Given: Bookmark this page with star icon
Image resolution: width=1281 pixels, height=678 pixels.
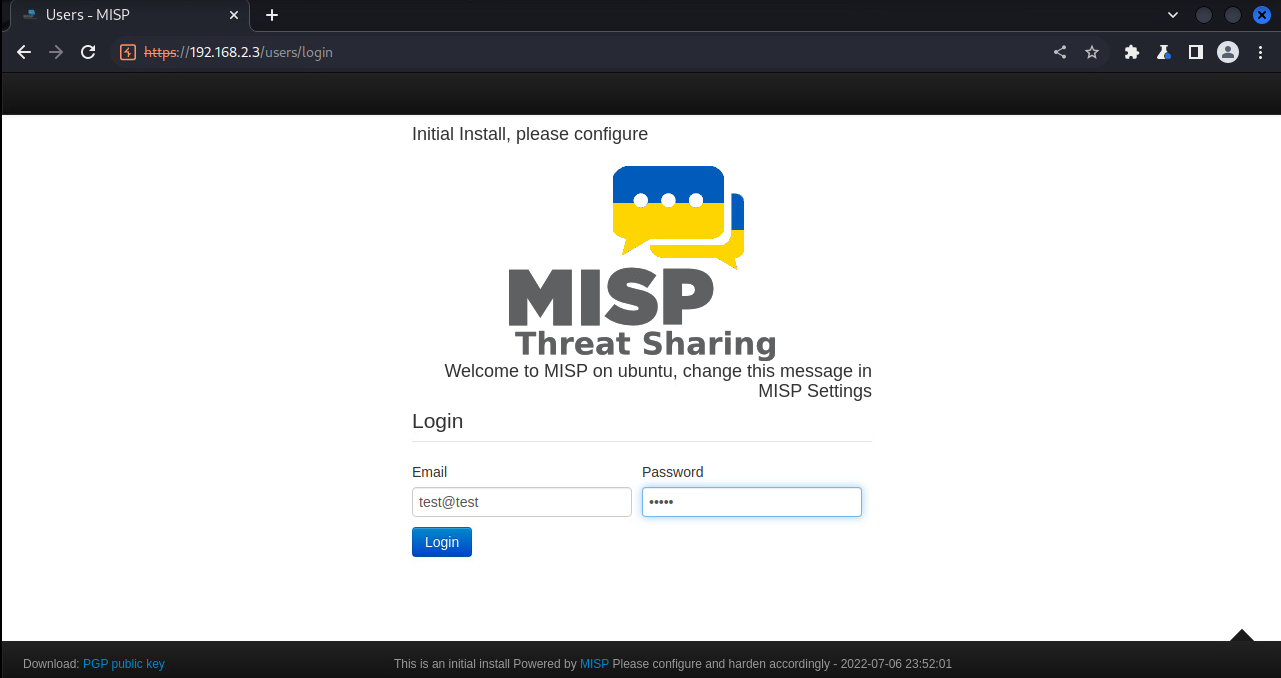Looking at the screenshot, I should (1092, 52).
